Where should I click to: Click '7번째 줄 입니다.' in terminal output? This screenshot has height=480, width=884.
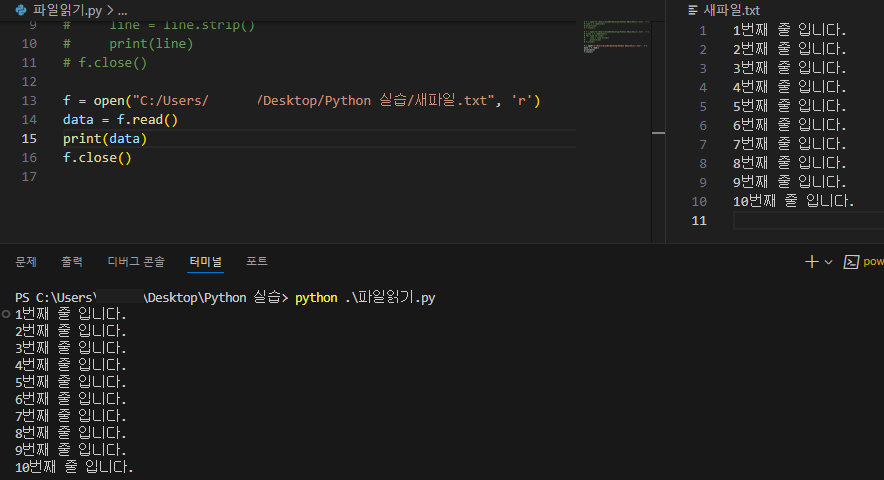pyautogui.click(x=70, y=416)
